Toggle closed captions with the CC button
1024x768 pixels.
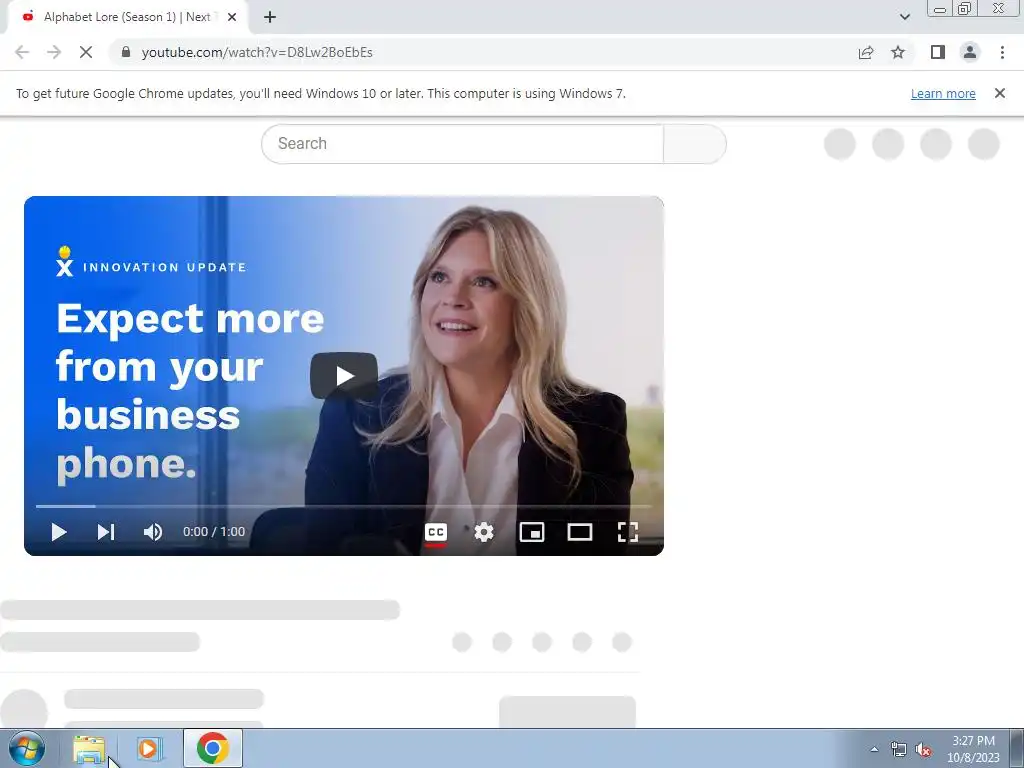436,532
